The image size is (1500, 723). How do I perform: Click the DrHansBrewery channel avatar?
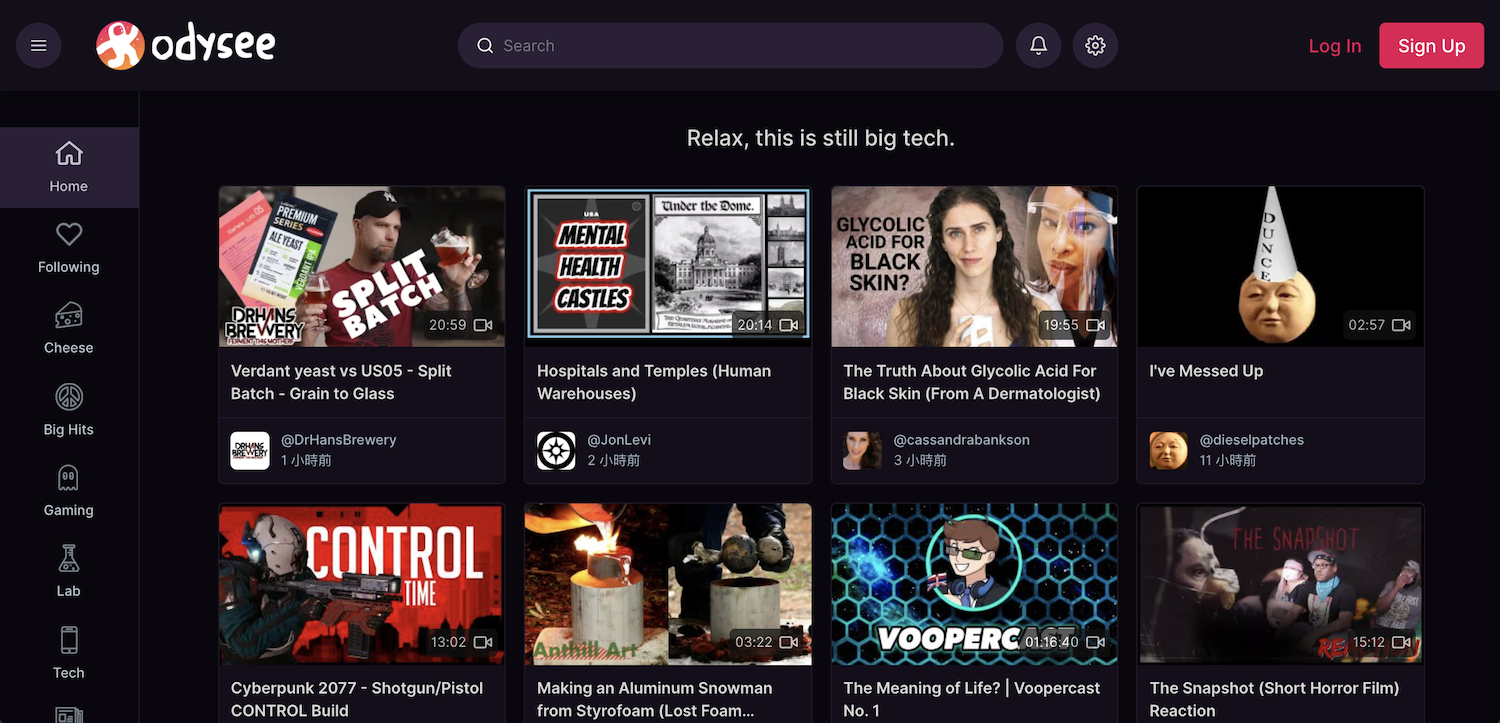[x=250, y=451]
